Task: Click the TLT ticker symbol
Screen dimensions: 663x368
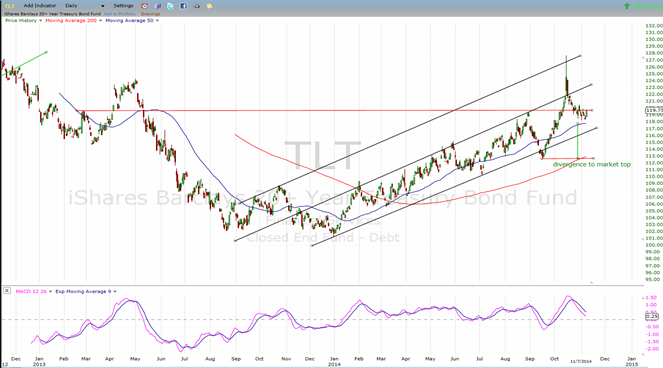Action: [x=10, y=6]
